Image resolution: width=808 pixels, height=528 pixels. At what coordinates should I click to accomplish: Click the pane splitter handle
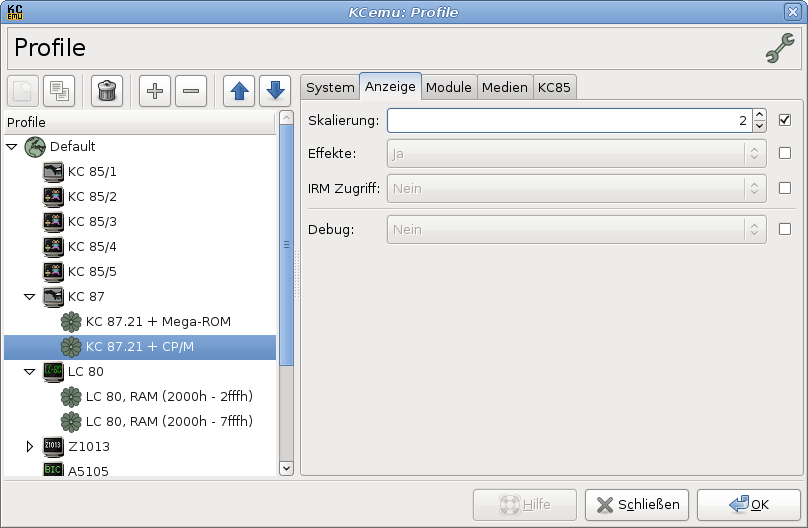point(297,274)
